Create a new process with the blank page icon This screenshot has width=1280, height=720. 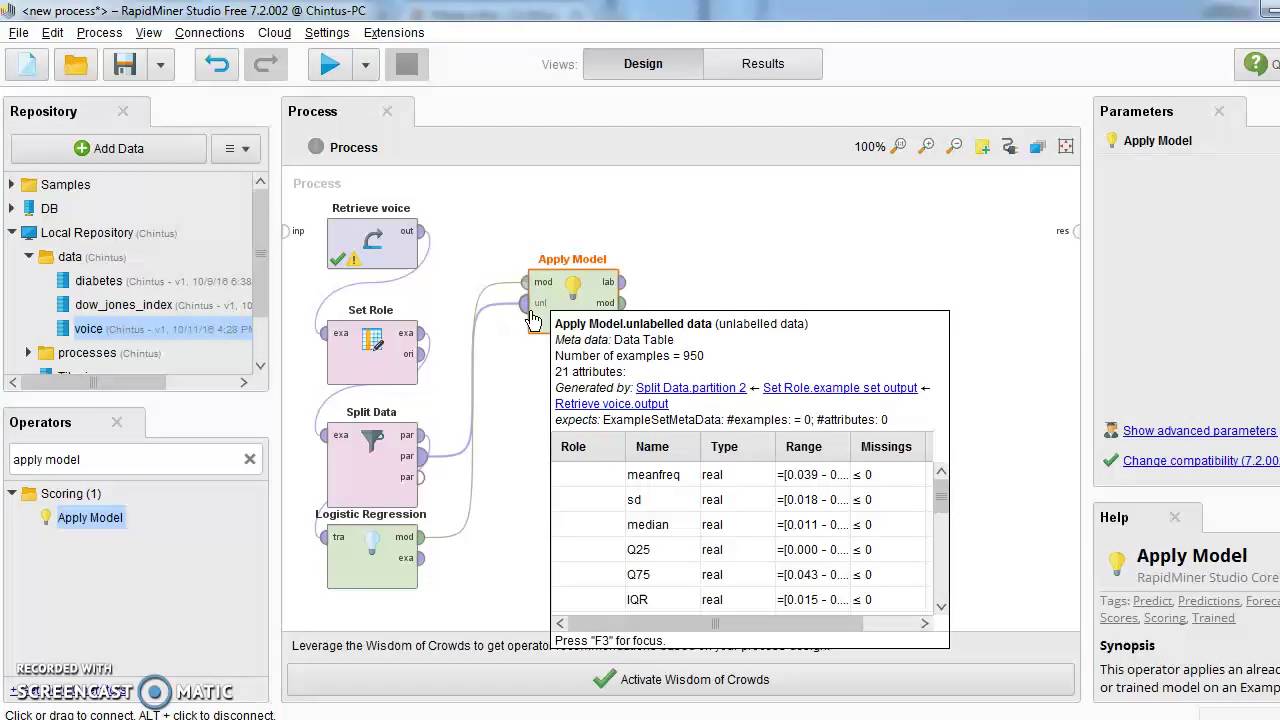[x=28, y=65]
